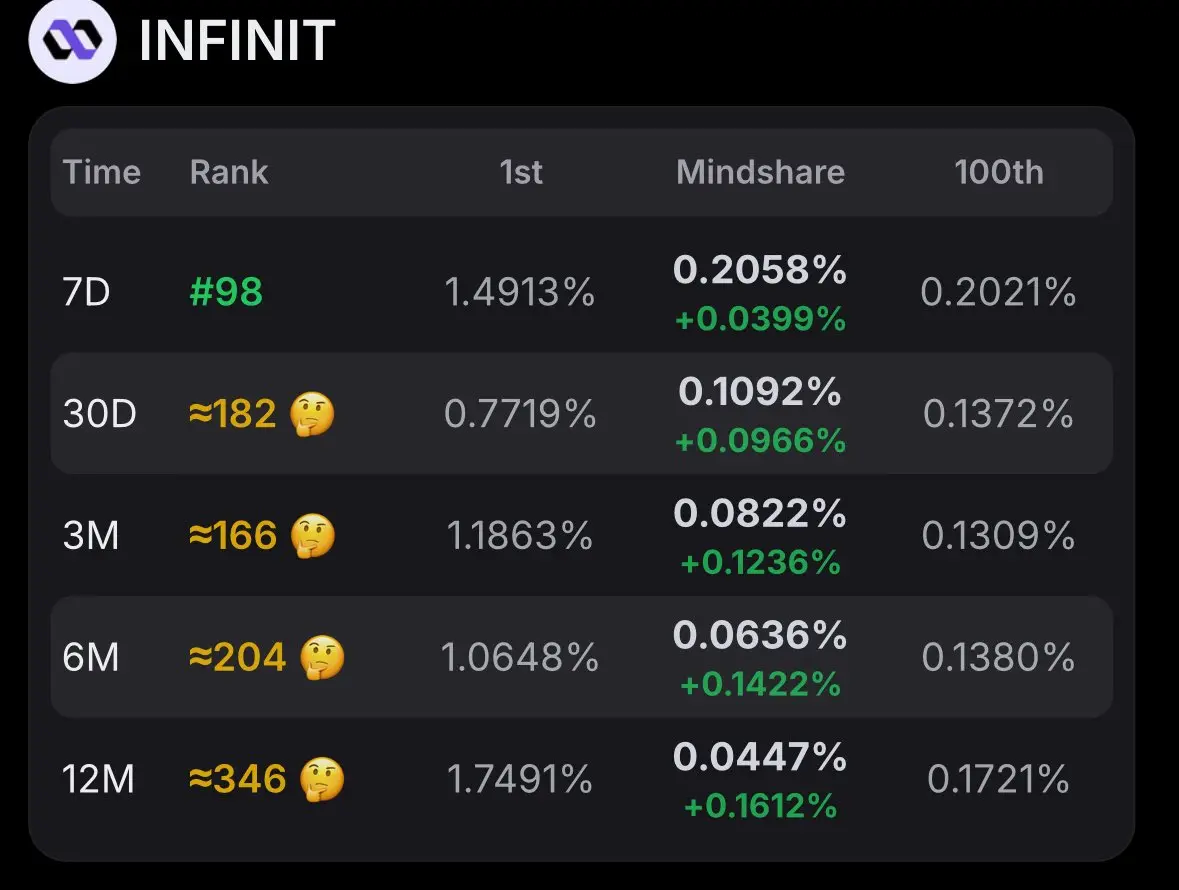Click the 0.1380% 100th value in 6M row

[x=999, y=658]
